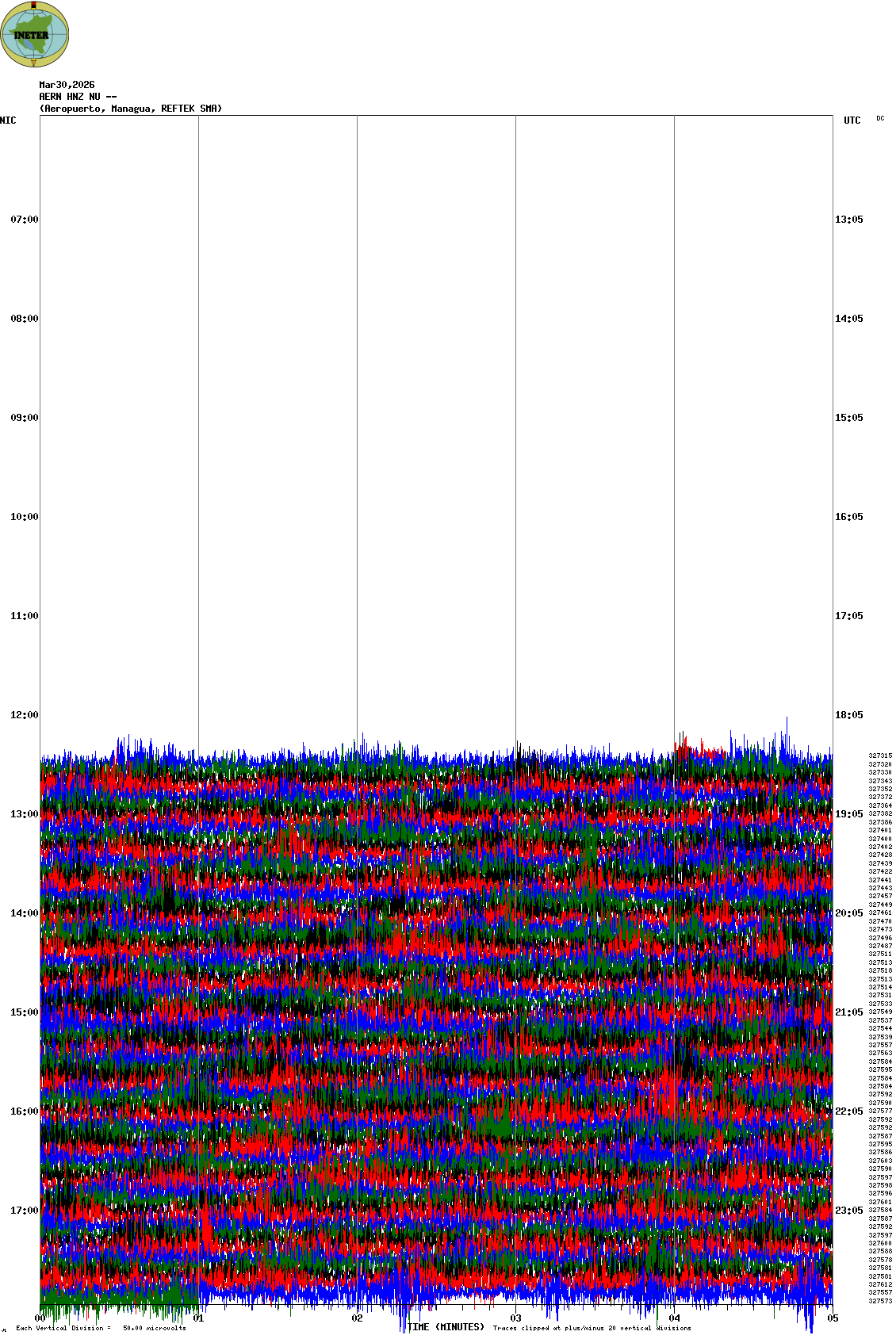Click the 12:00 local time label
The width and height of the screenshot is (896, 1339).
coord(24,715)
